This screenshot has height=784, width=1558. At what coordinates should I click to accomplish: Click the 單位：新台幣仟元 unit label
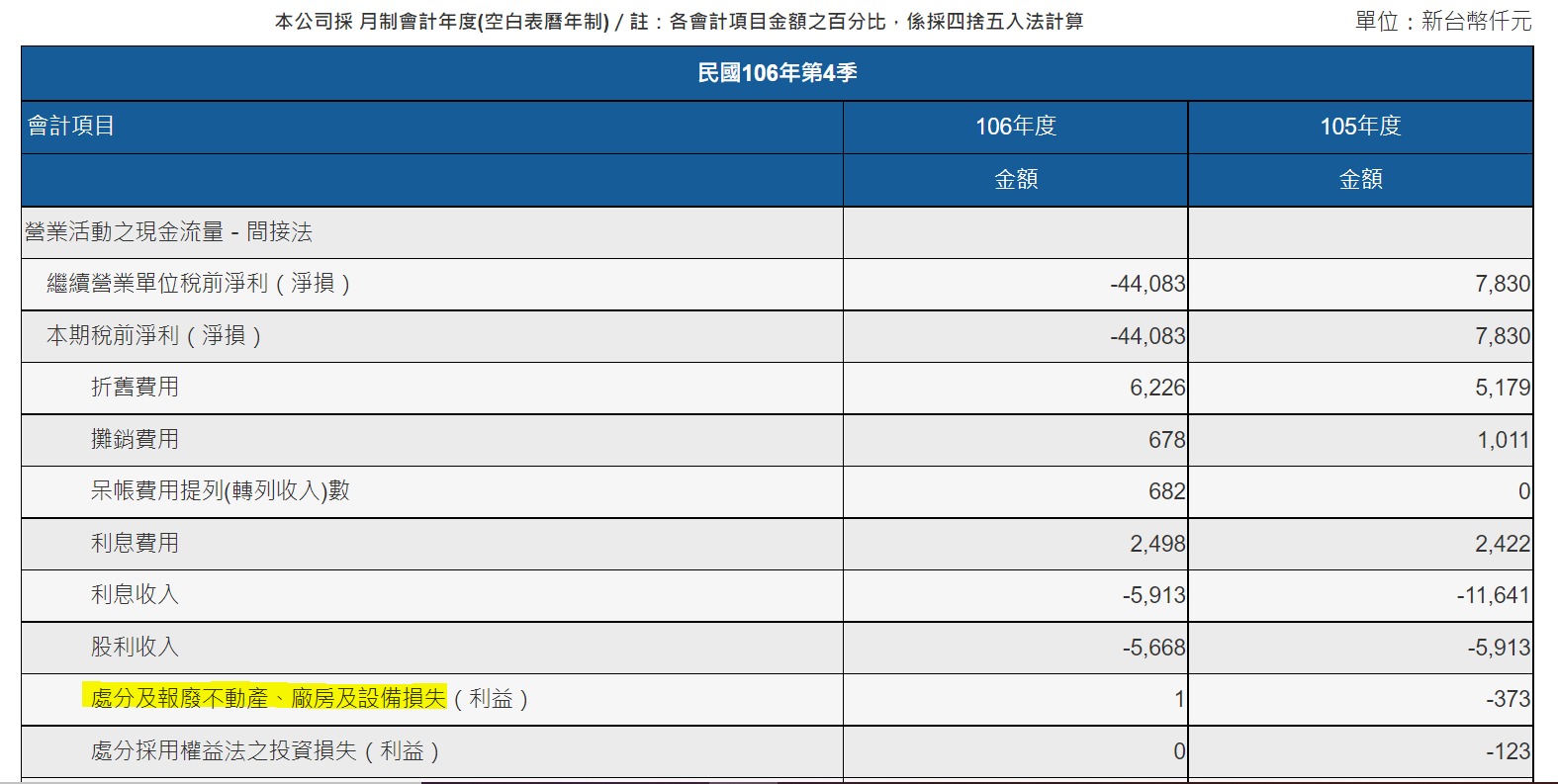(x=1442, y=21)
